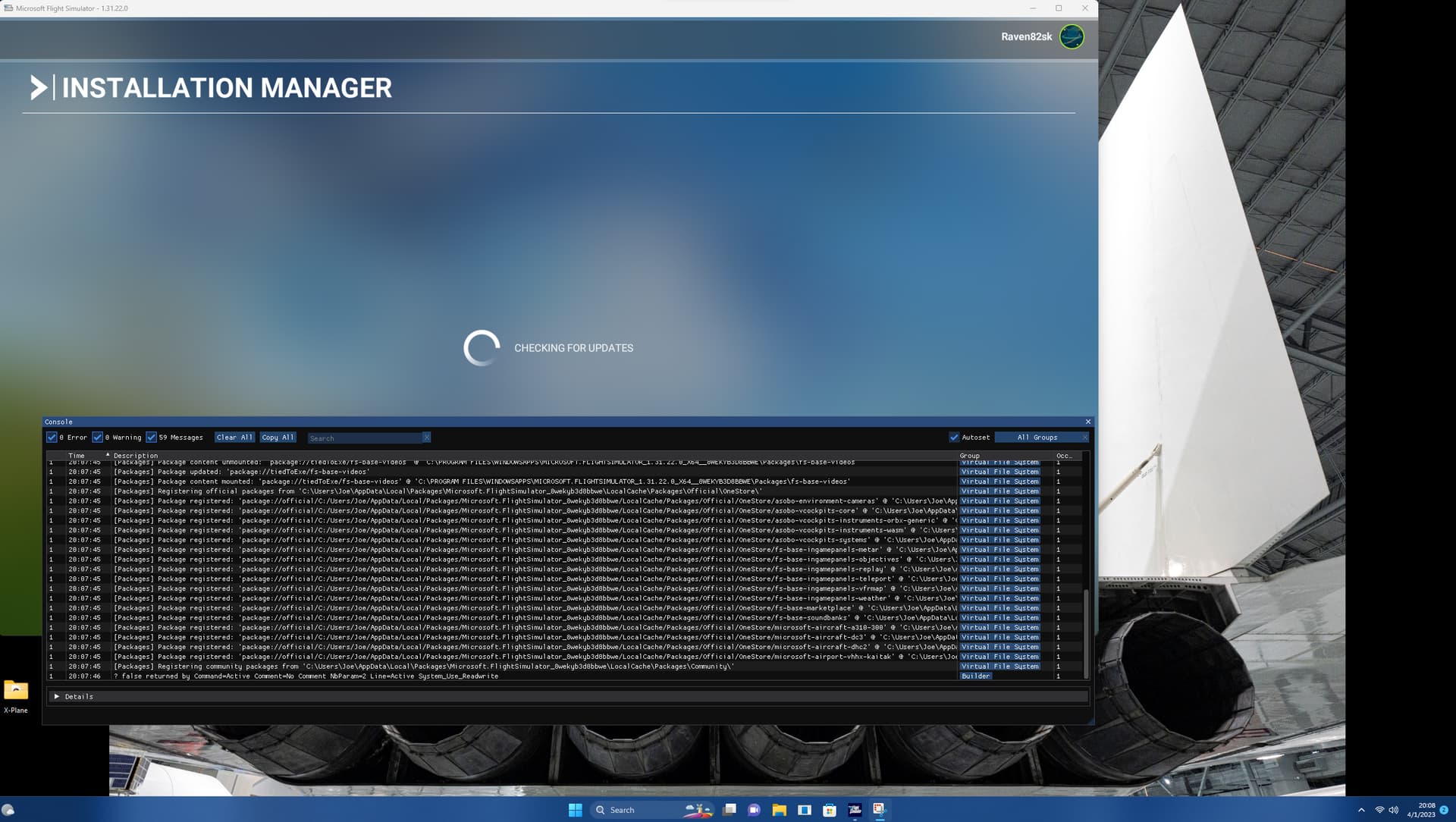
Task: Show hidden system tray icons
Action: (1361, 810)
